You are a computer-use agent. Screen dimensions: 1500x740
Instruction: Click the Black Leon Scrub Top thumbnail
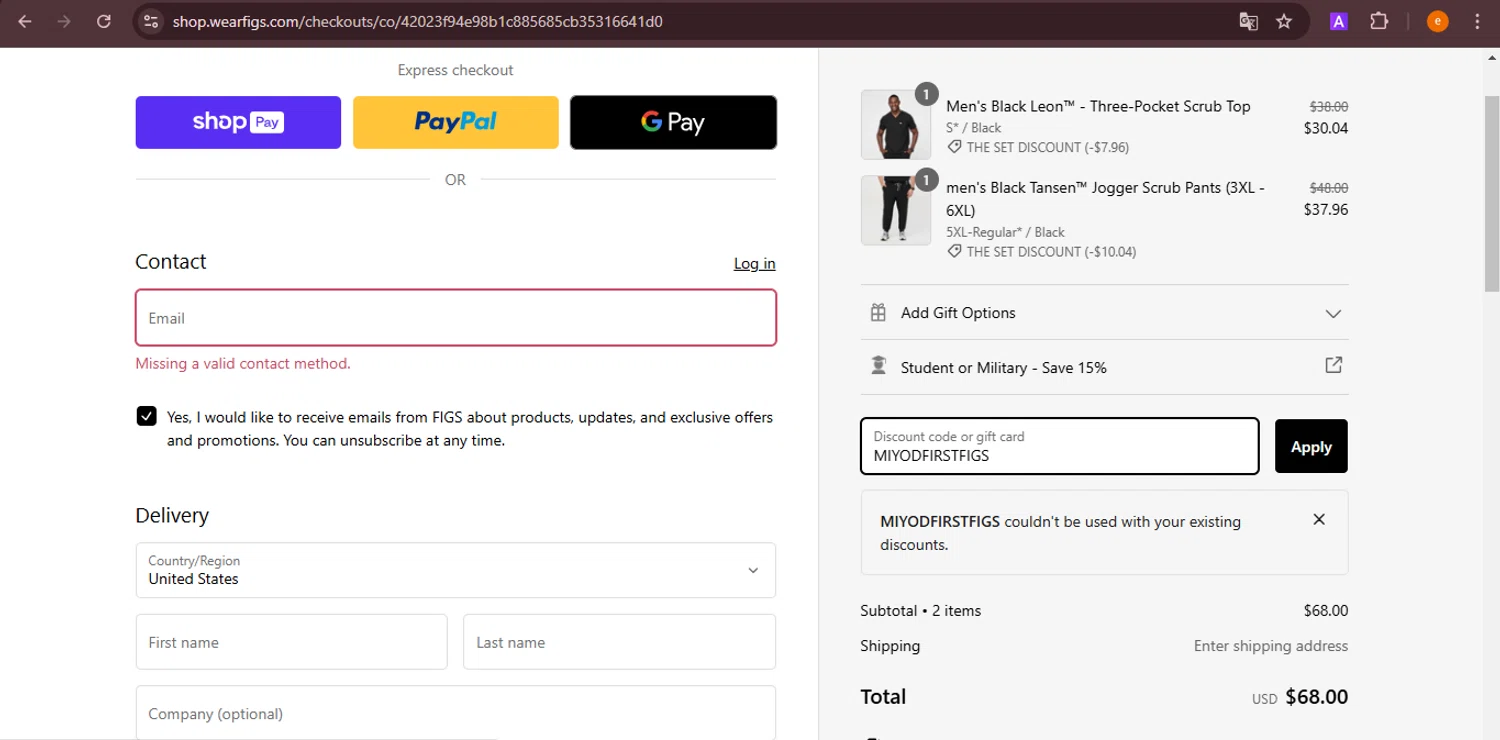click(895, 125)
